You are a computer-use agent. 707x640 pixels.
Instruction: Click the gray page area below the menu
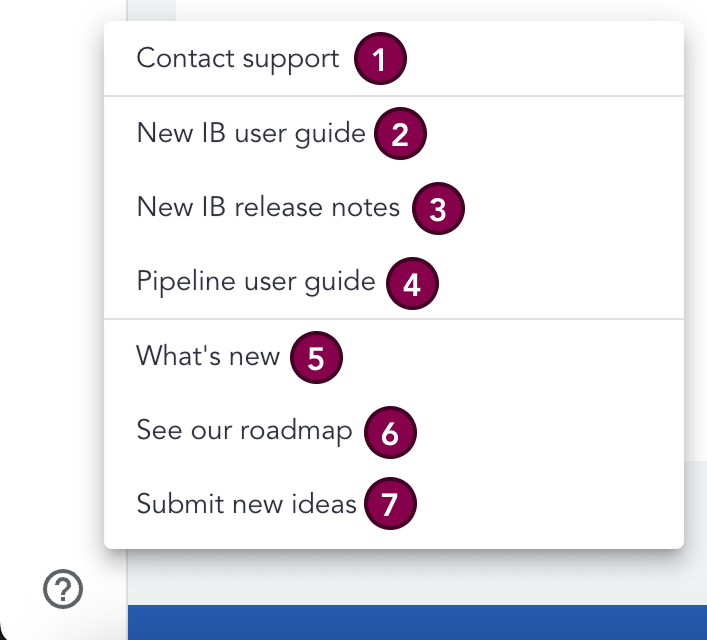pyautogui.click(x=417, y=577)
